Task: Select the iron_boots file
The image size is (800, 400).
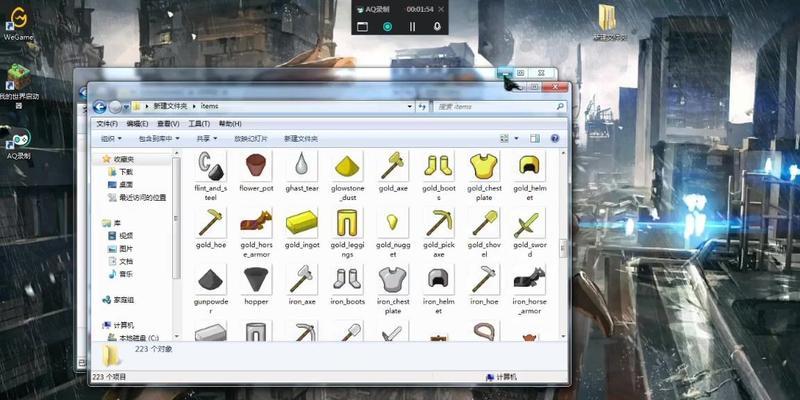Action: [x=347, y=279]
